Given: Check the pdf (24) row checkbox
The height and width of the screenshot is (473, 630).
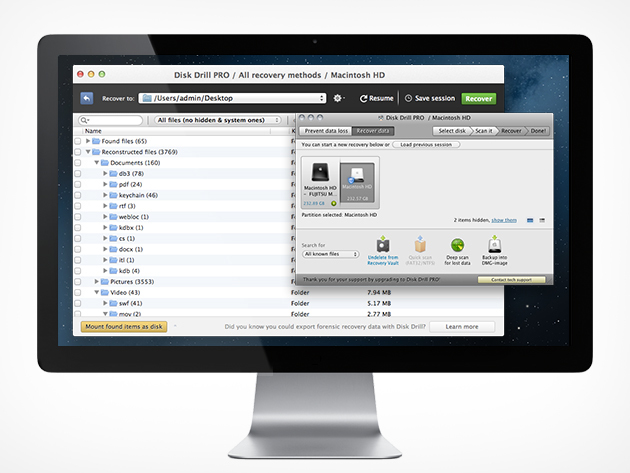Looking at the screenshot, I should [x=78, y=184].
